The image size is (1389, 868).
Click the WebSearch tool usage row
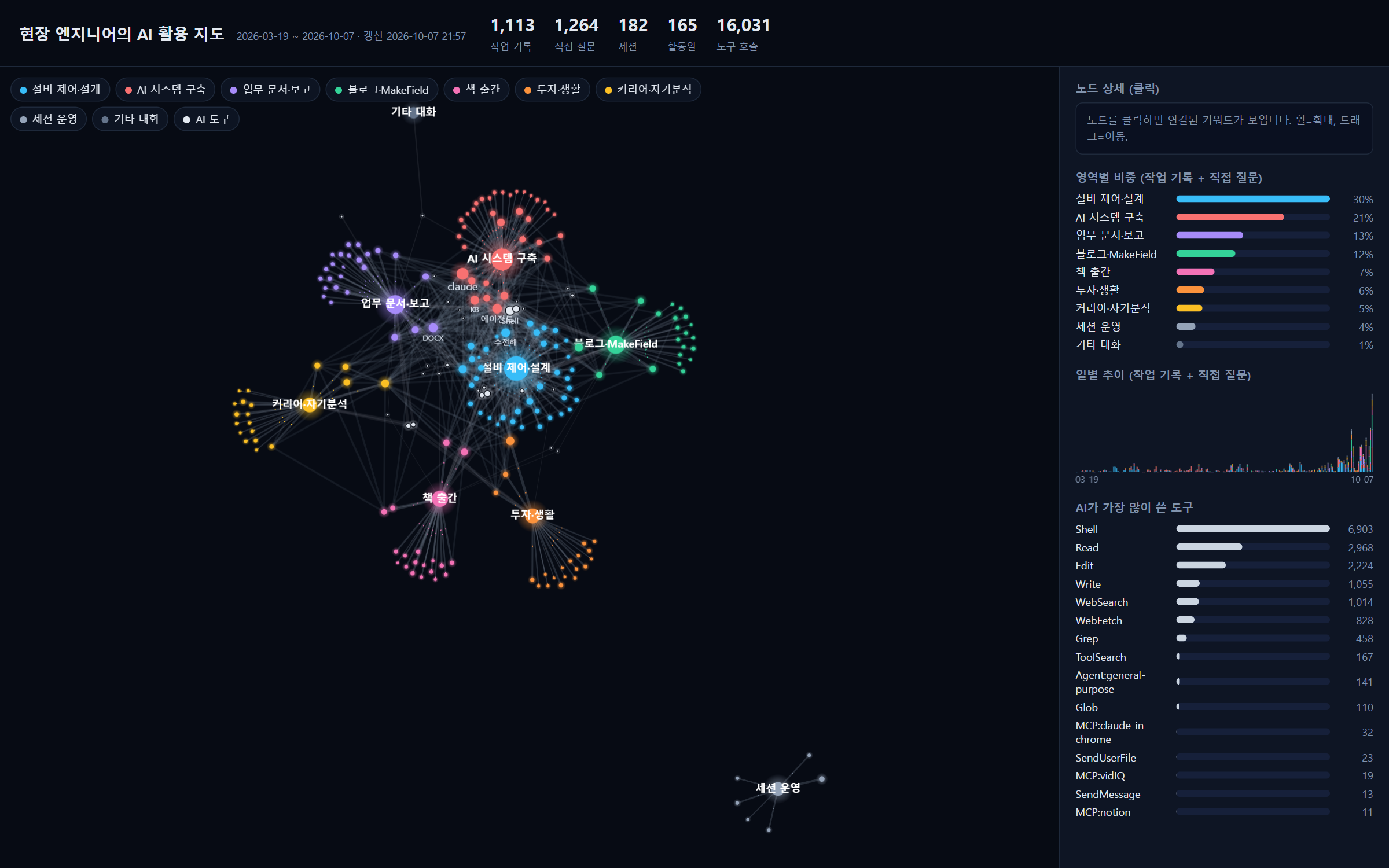(x=1224, y=602)
